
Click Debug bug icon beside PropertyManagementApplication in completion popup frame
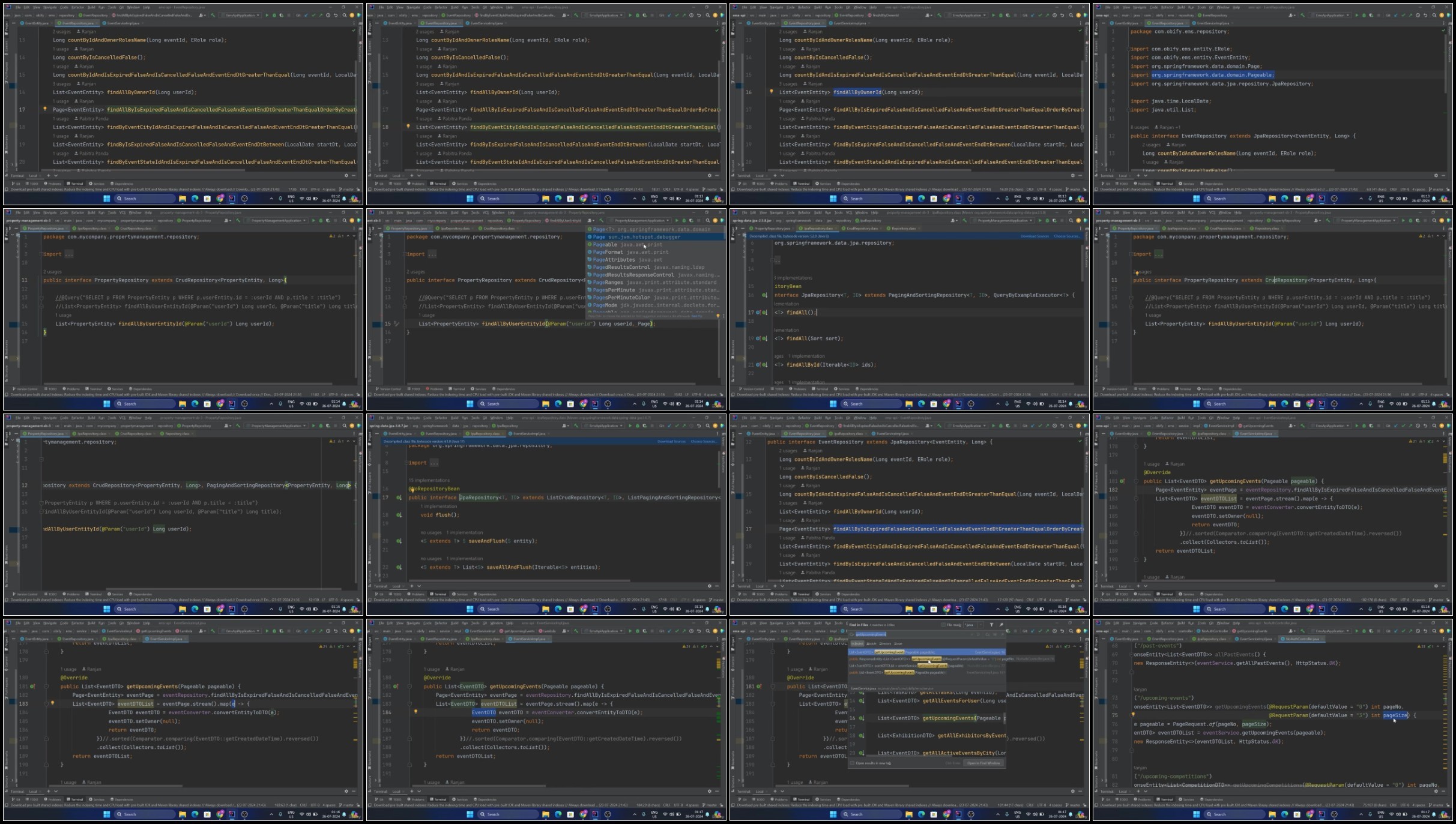(x=684, y=220)
